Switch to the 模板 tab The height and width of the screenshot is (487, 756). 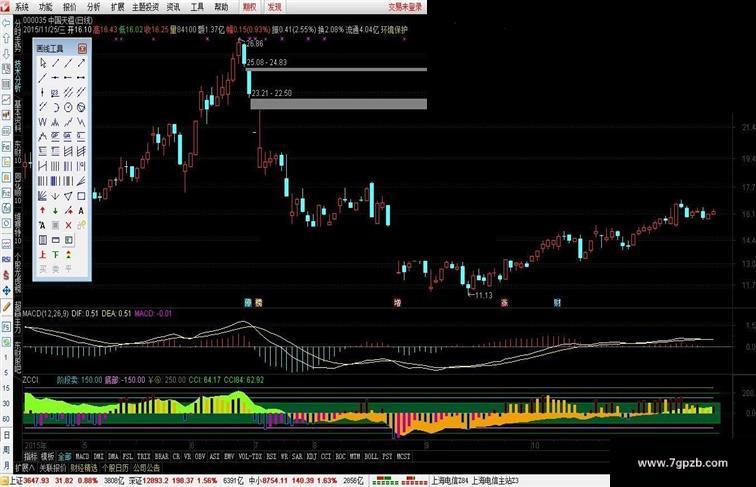tap(47, 456)
